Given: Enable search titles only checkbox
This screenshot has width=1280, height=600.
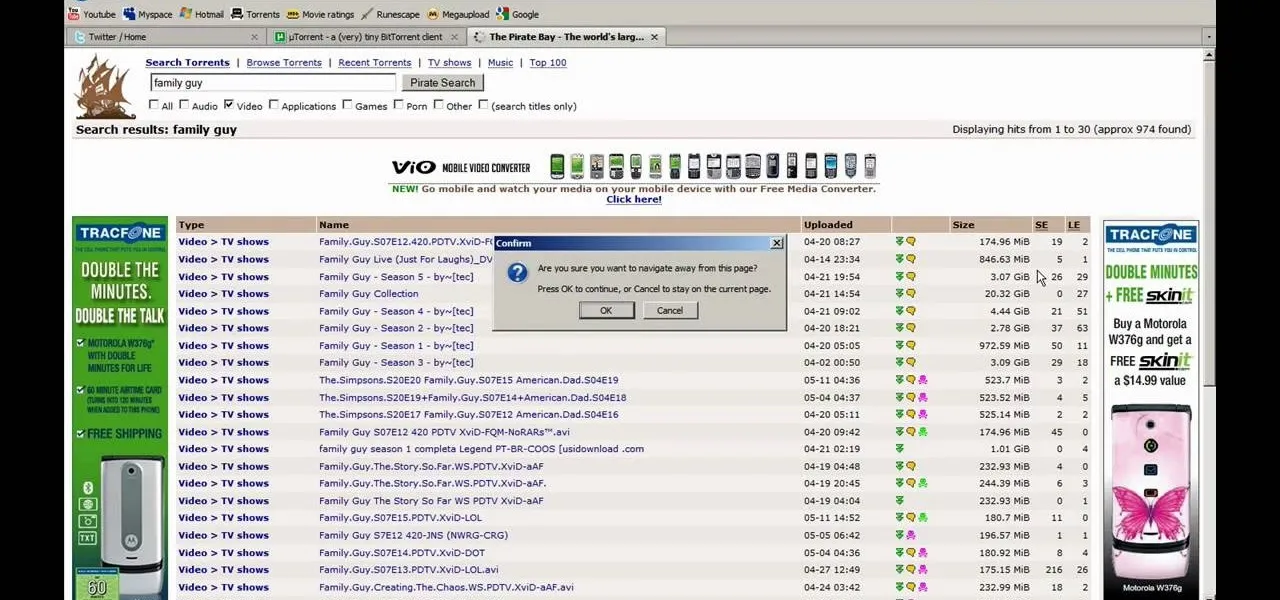Looking at the screenshot, I should pyautogui.click(x=484, y=105).
